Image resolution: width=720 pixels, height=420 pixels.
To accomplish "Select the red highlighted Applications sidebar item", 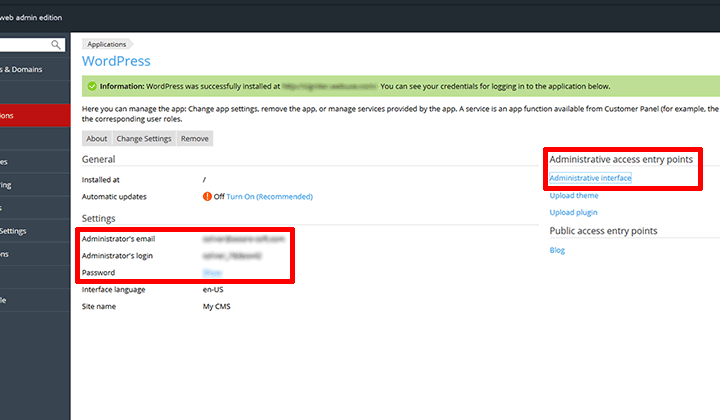I will 30,115.
